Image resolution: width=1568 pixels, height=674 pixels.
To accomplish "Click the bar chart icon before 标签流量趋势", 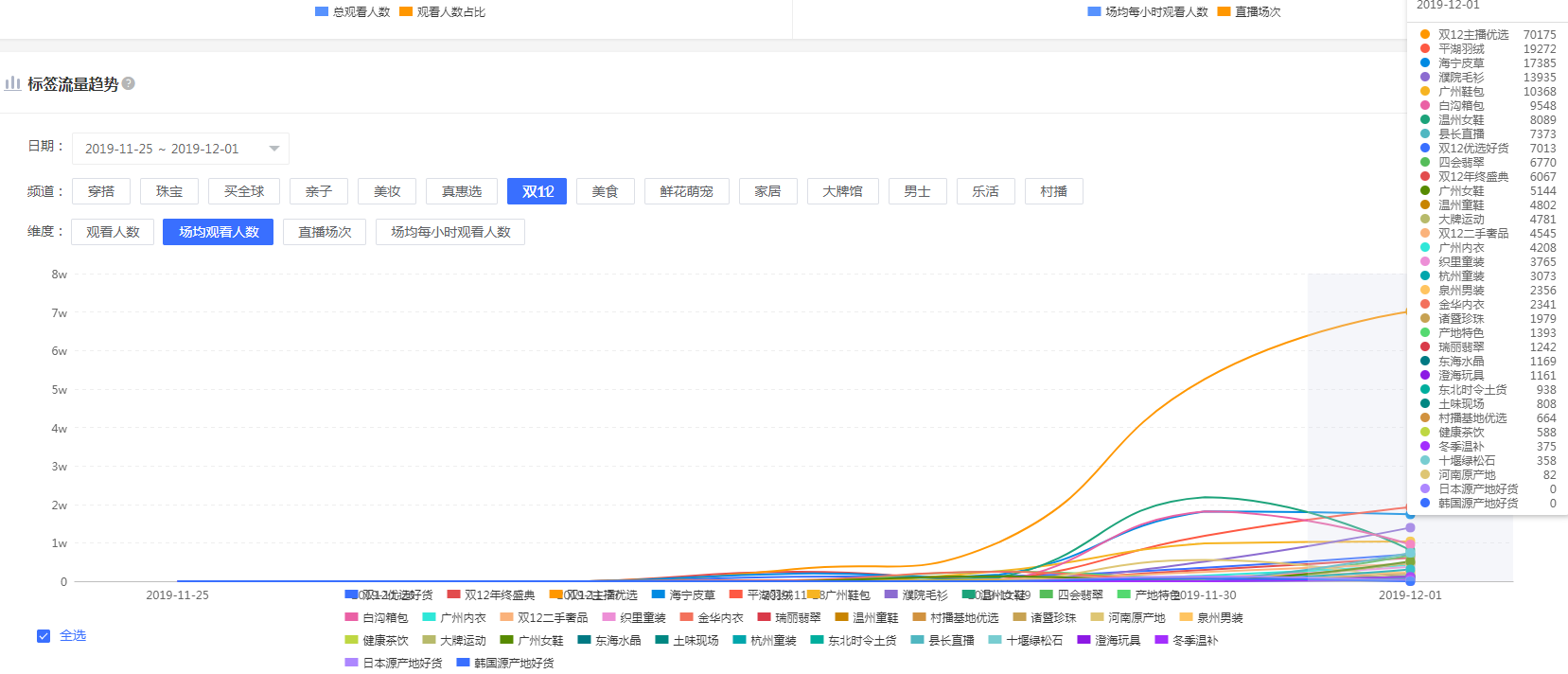I will 12,83.
